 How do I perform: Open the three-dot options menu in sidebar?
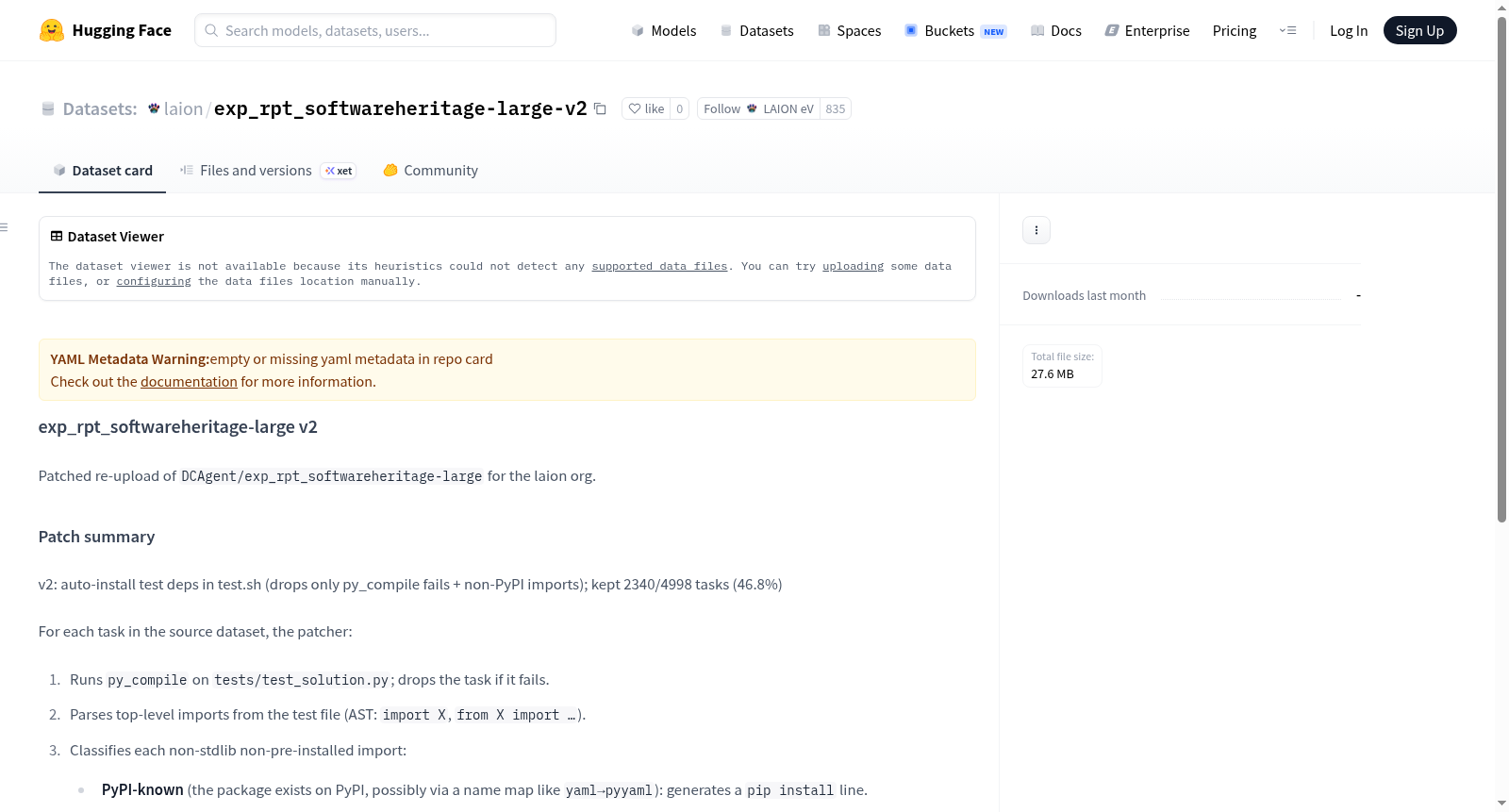1036,230
